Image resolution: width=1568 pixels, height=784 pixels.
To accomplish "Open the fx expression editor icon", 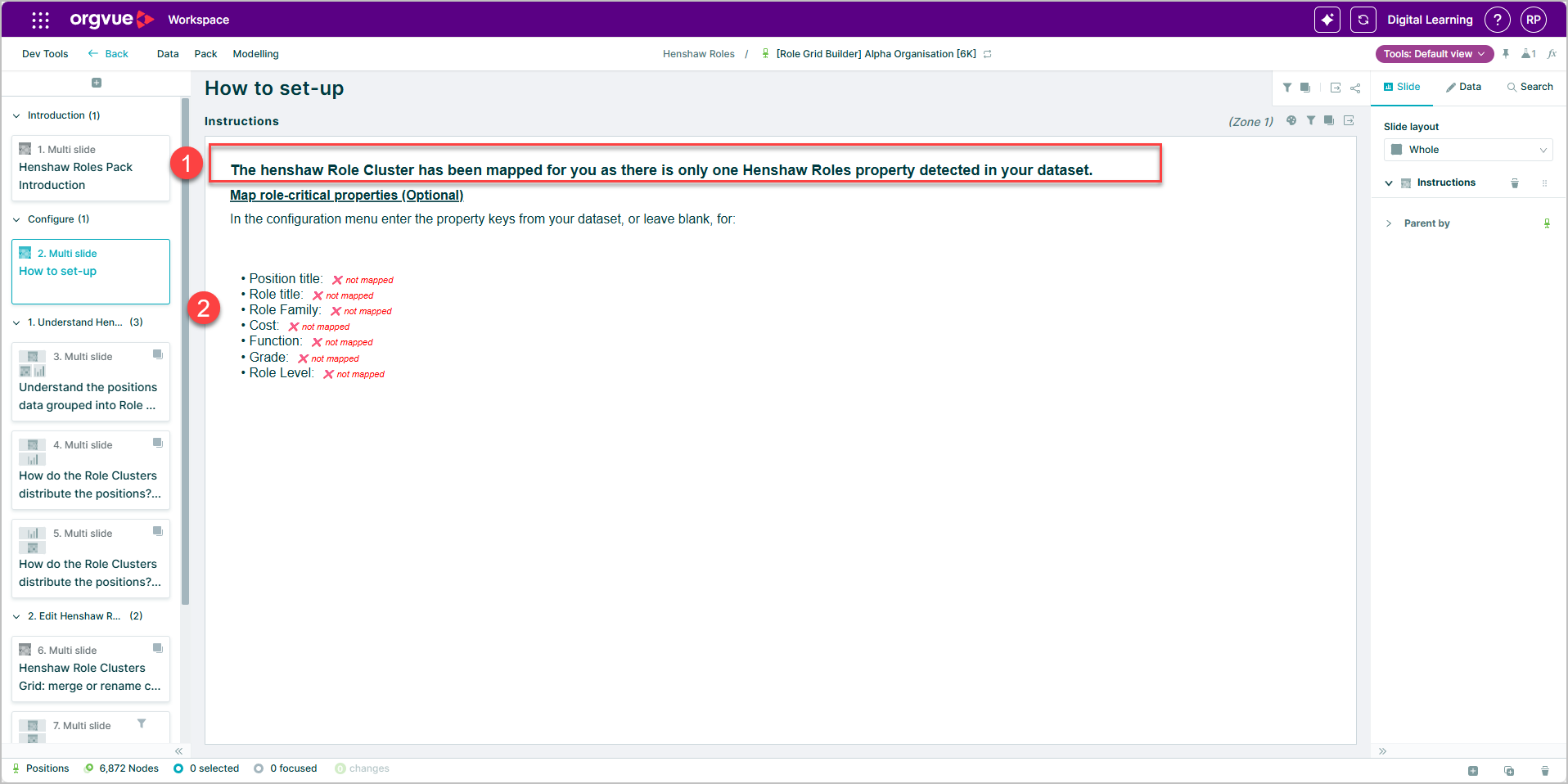I will (x=1552, y=54).
